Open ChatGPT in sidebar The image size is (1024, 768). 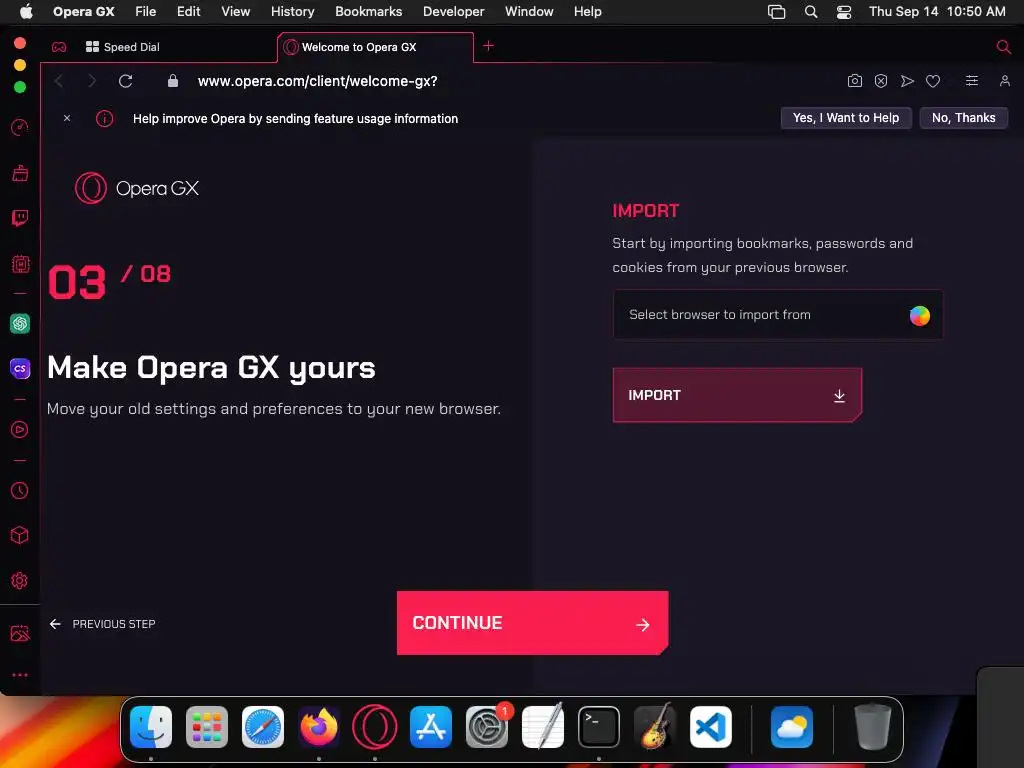click(20, 323)
